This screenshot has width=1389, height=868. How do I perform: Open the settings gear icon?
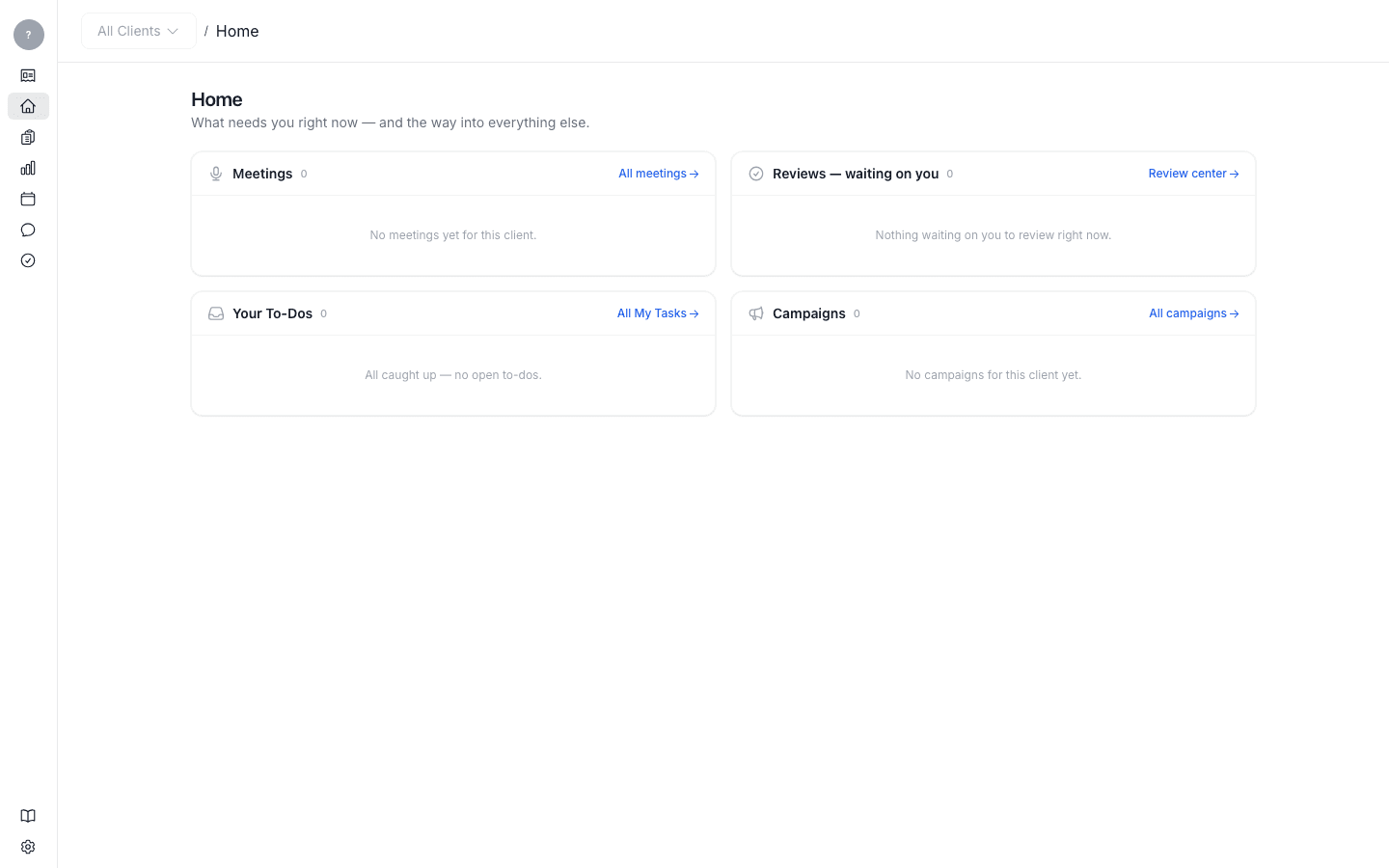pos(28,847)
